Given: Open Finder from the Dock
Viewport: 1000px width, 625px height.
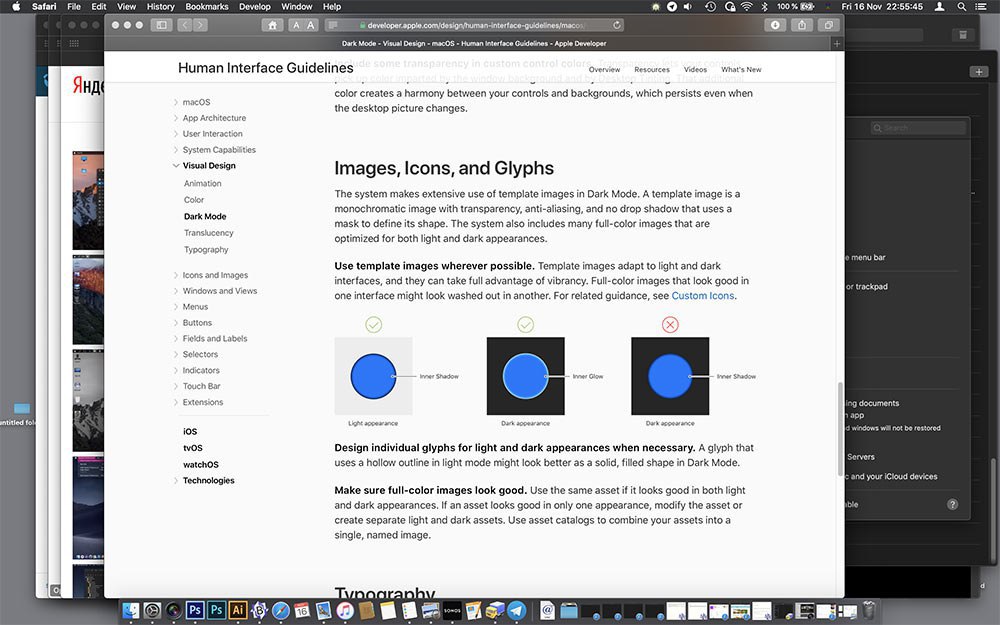Looking at the screenshot, I should click(131, 610).
